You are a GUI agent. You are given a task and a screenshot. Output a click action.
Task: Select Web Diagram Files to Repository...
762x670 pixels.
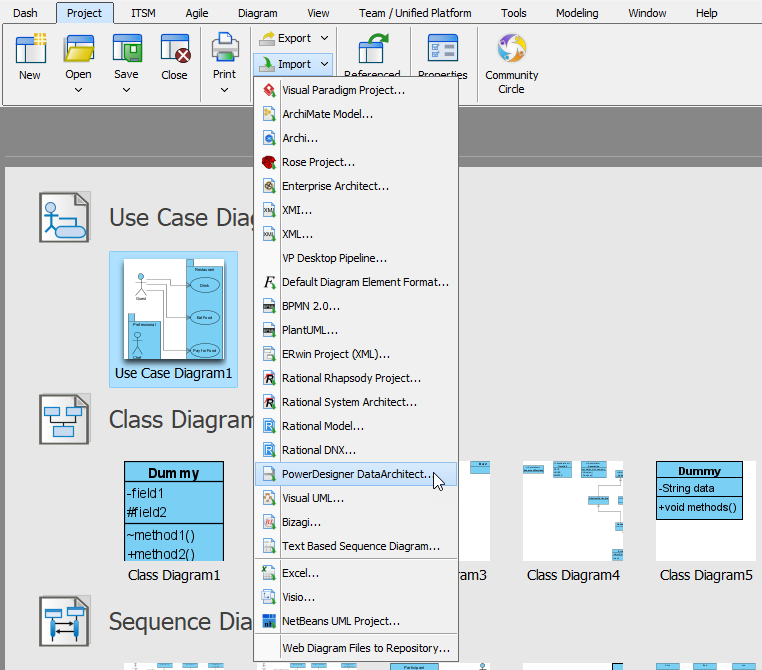[356, 648]
